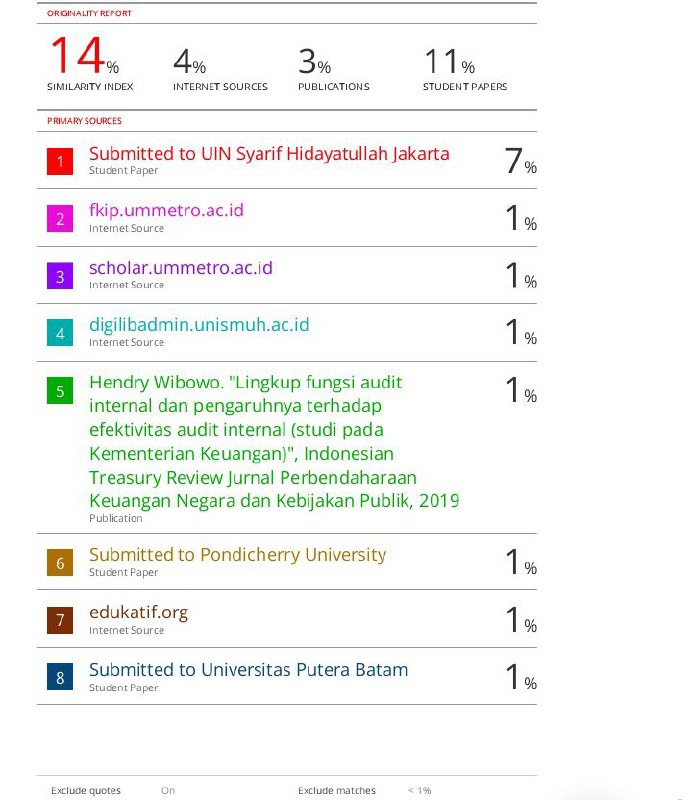Click the tan number 6 source badge
The height and width of the screenshot is (800, 692).
click(x=60, y=562)
